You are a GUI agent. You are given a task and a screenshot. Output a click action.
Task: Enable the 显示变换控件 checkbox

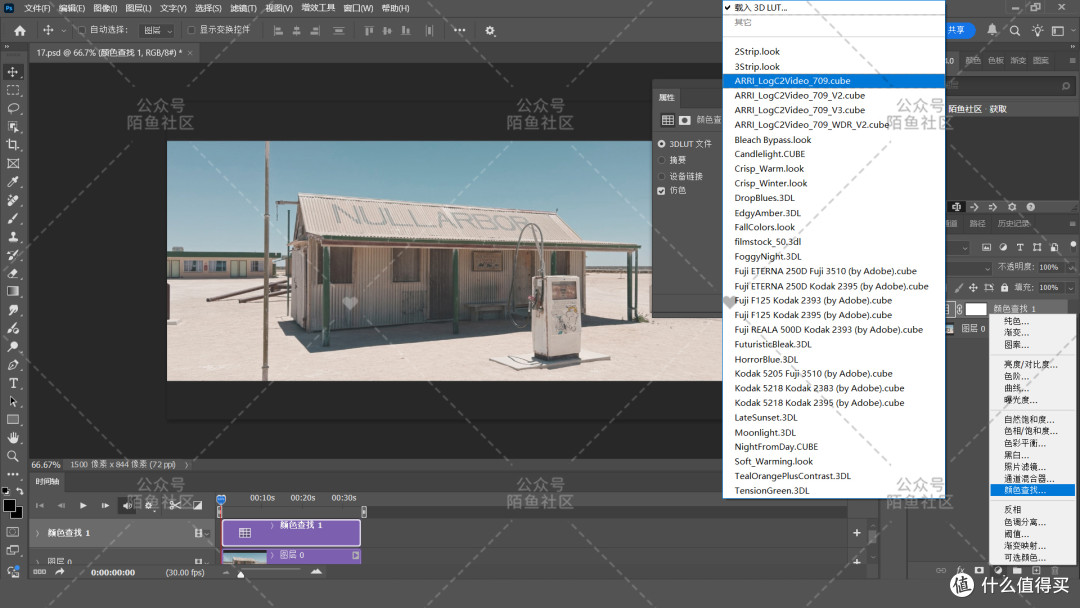pyautogui.click(x=191, y=30)
